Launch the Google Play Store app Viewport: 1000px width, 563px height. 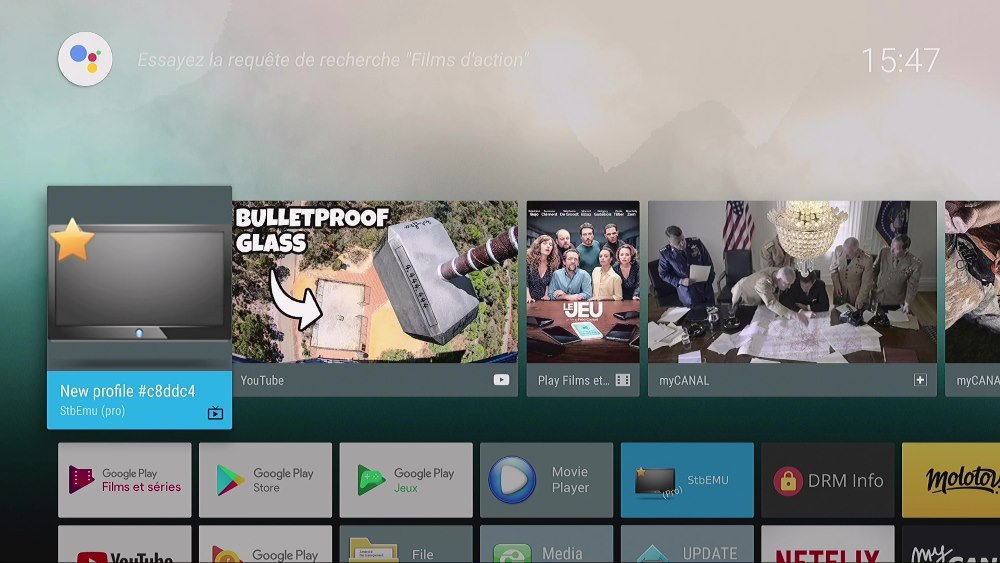coord(265,480)
